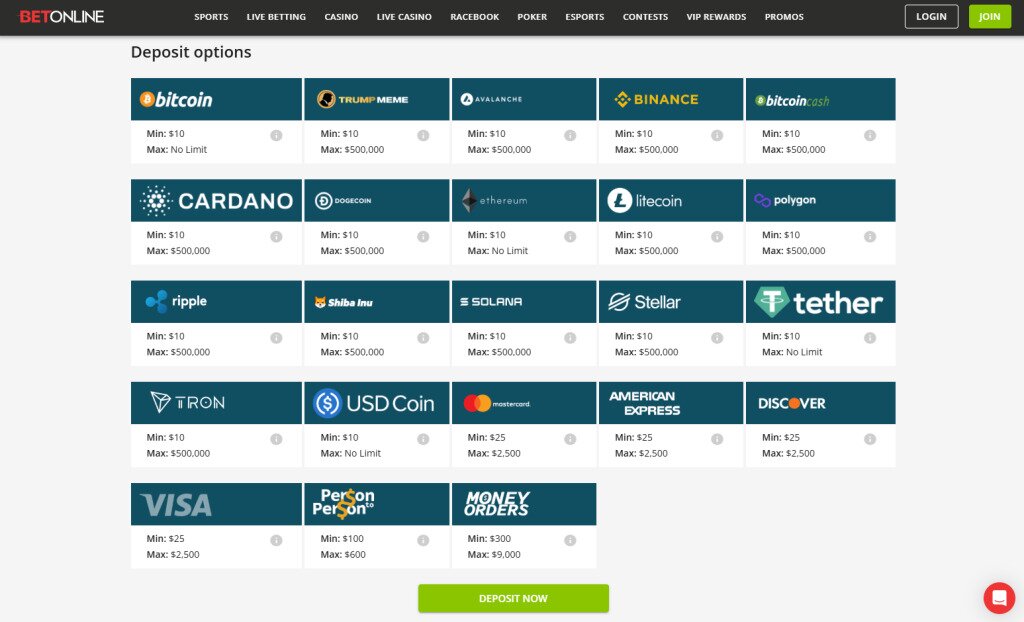1024x622 pixels.
Task: Select the Solana deposit banner
Action: point(524,302)
